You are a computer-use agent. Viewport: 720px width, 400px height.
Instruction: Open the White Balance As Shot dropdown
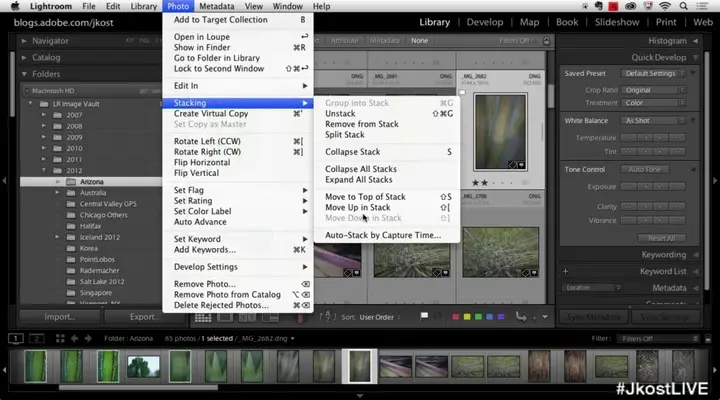(x=651, y=120)
